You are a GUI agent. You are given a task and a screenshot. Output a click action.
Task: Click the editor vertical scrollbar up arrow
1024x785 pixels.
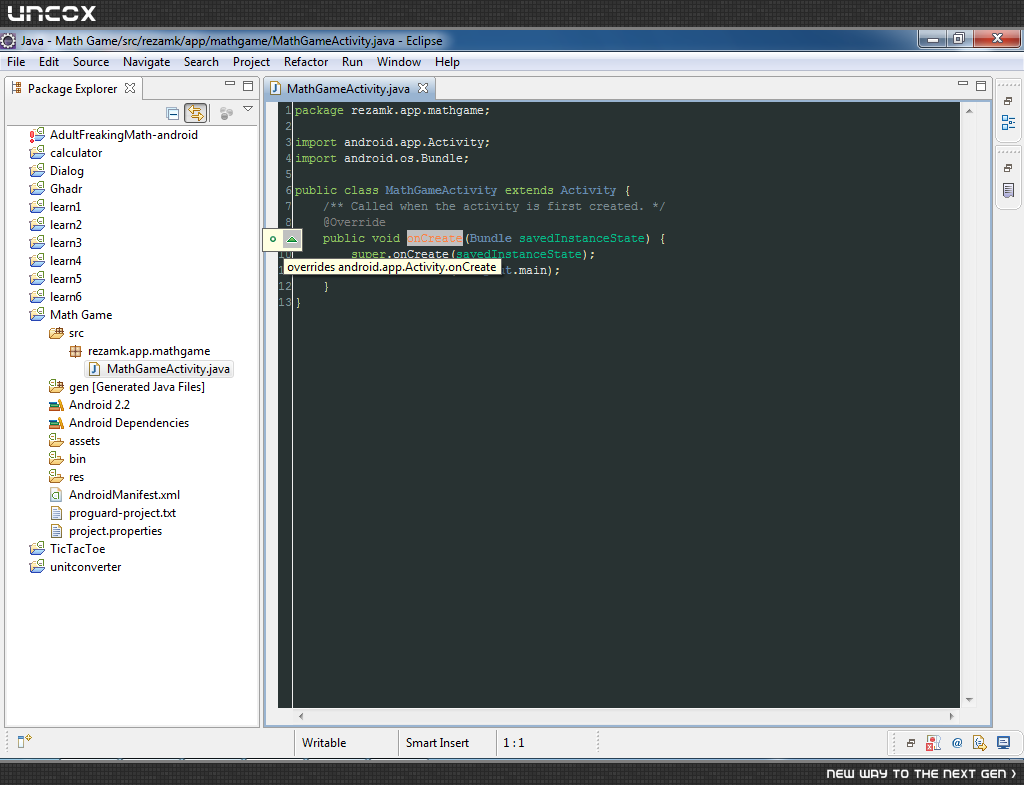[x=969, y=111]
